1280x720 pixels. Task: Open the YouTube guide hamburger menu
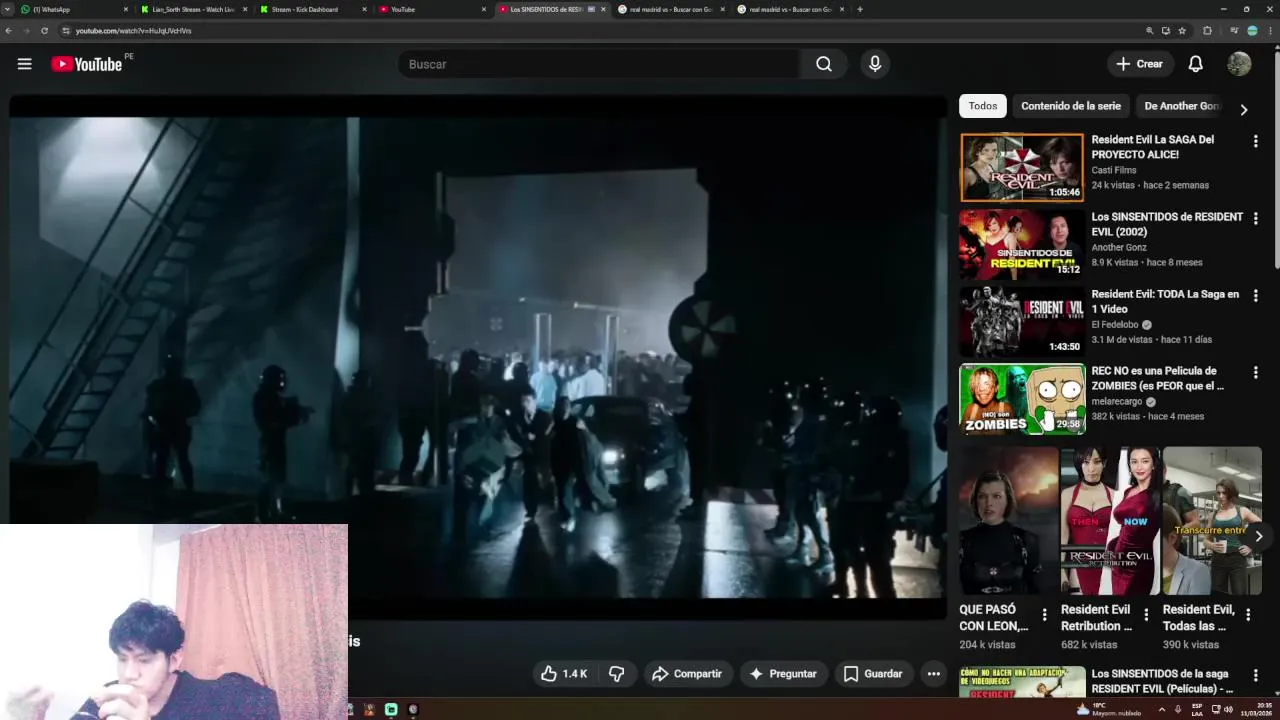[x=24, y=64]
